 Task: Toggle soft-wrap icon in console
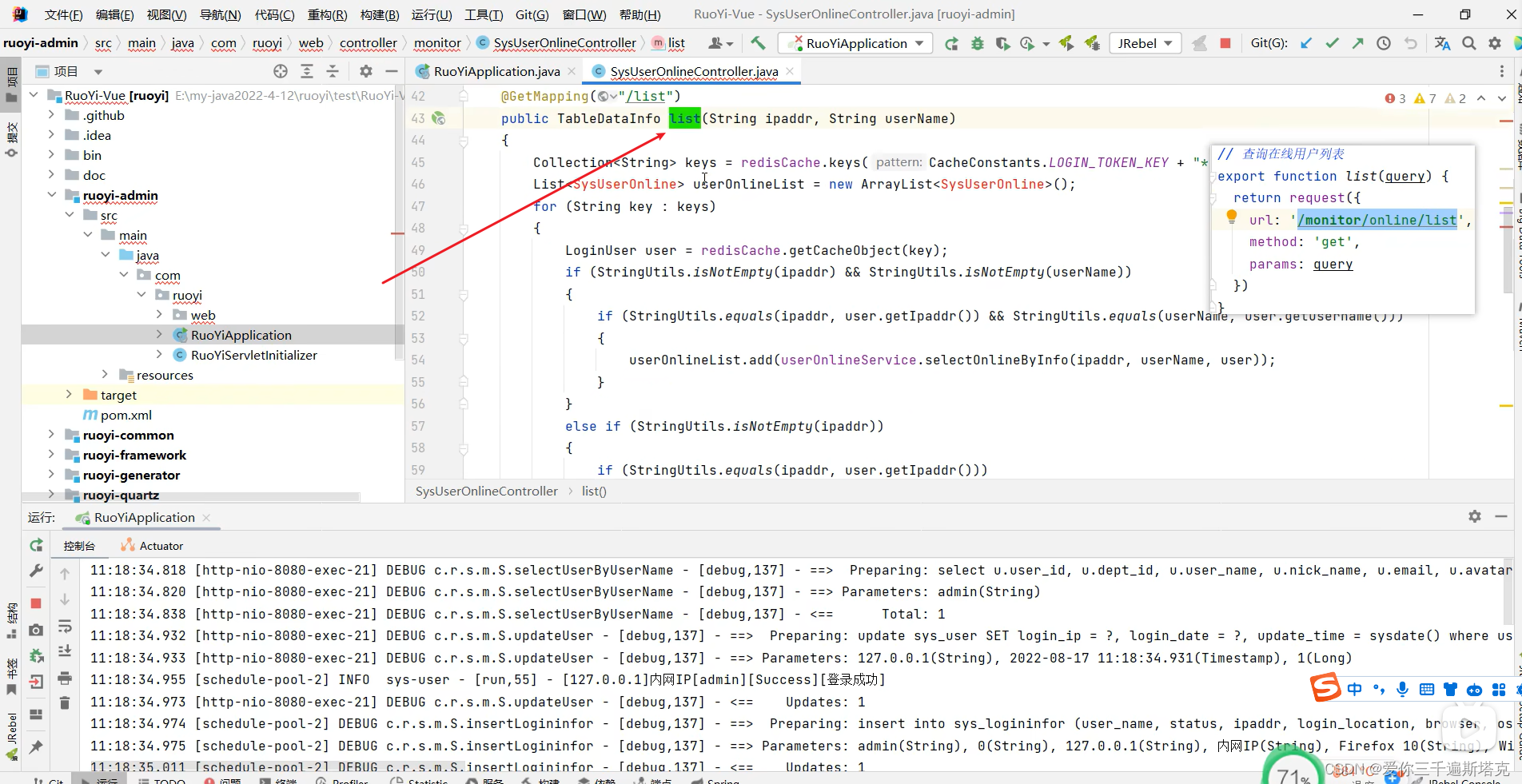pyautogui.click(x=65, y=626)
